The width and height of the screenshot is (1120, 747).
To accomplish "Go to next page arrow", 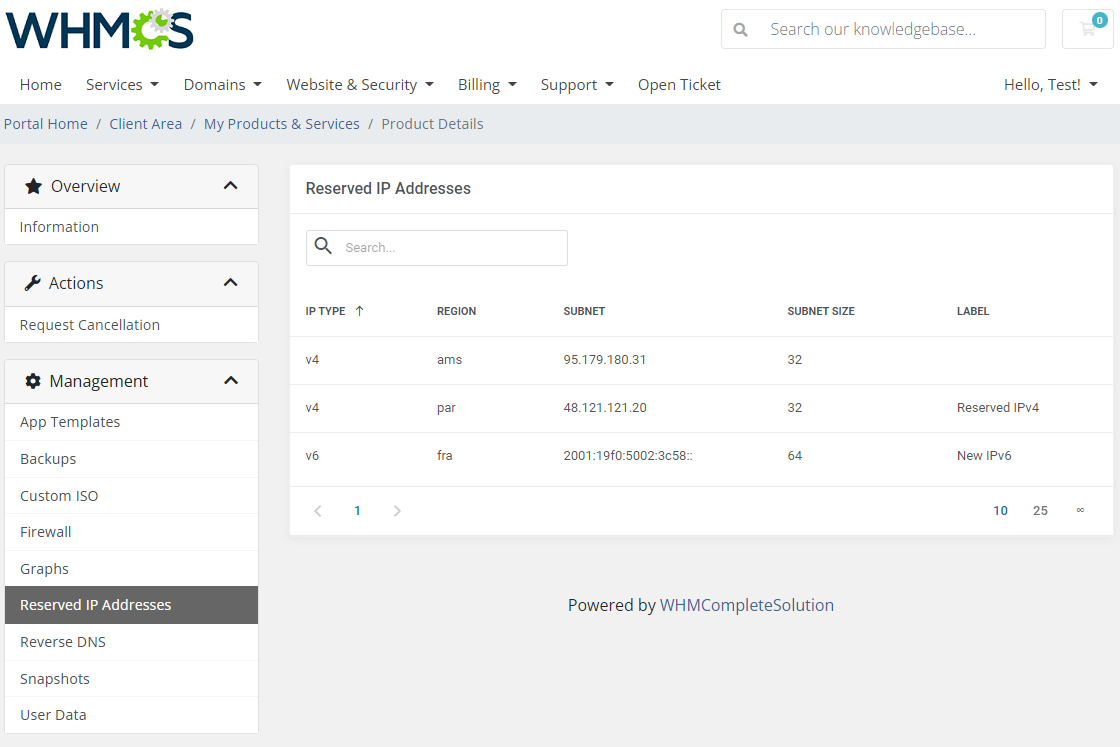I will tap(397, 511).
